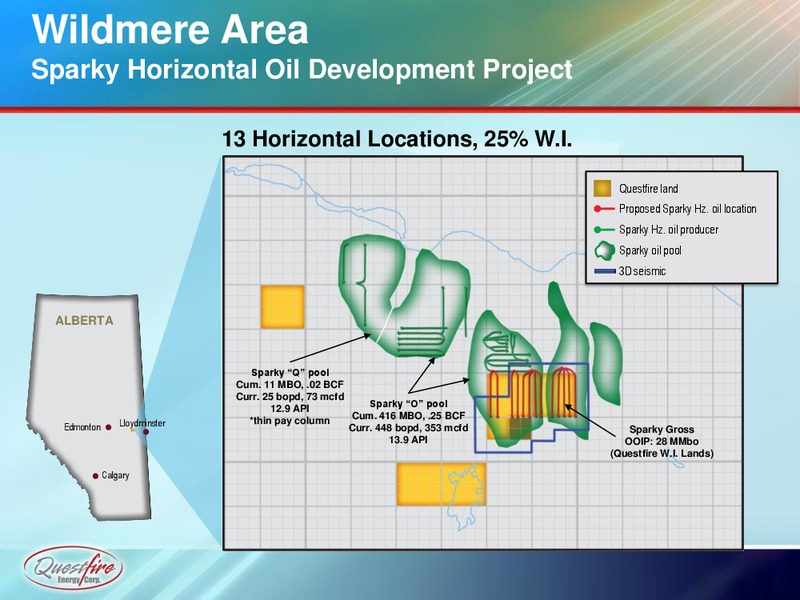Click the Sparky oil pool legend symbol
Image resolution: width=800 pixels, height=600 pixels.
click(x=605, y=251)
